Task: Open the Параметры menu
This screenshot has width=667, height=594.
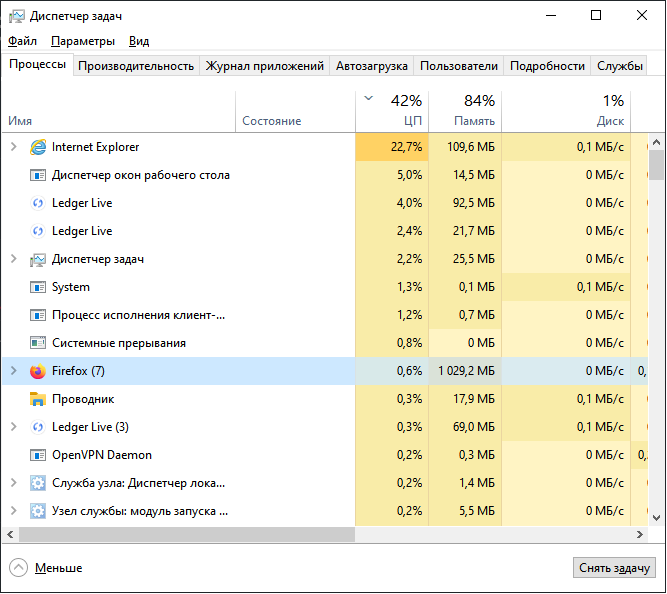Action: coord(83,41)
